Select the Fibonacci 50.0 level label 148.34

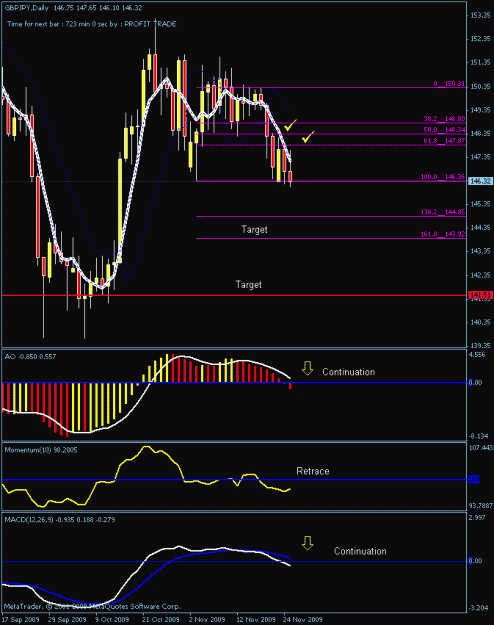tap(444, 130)
